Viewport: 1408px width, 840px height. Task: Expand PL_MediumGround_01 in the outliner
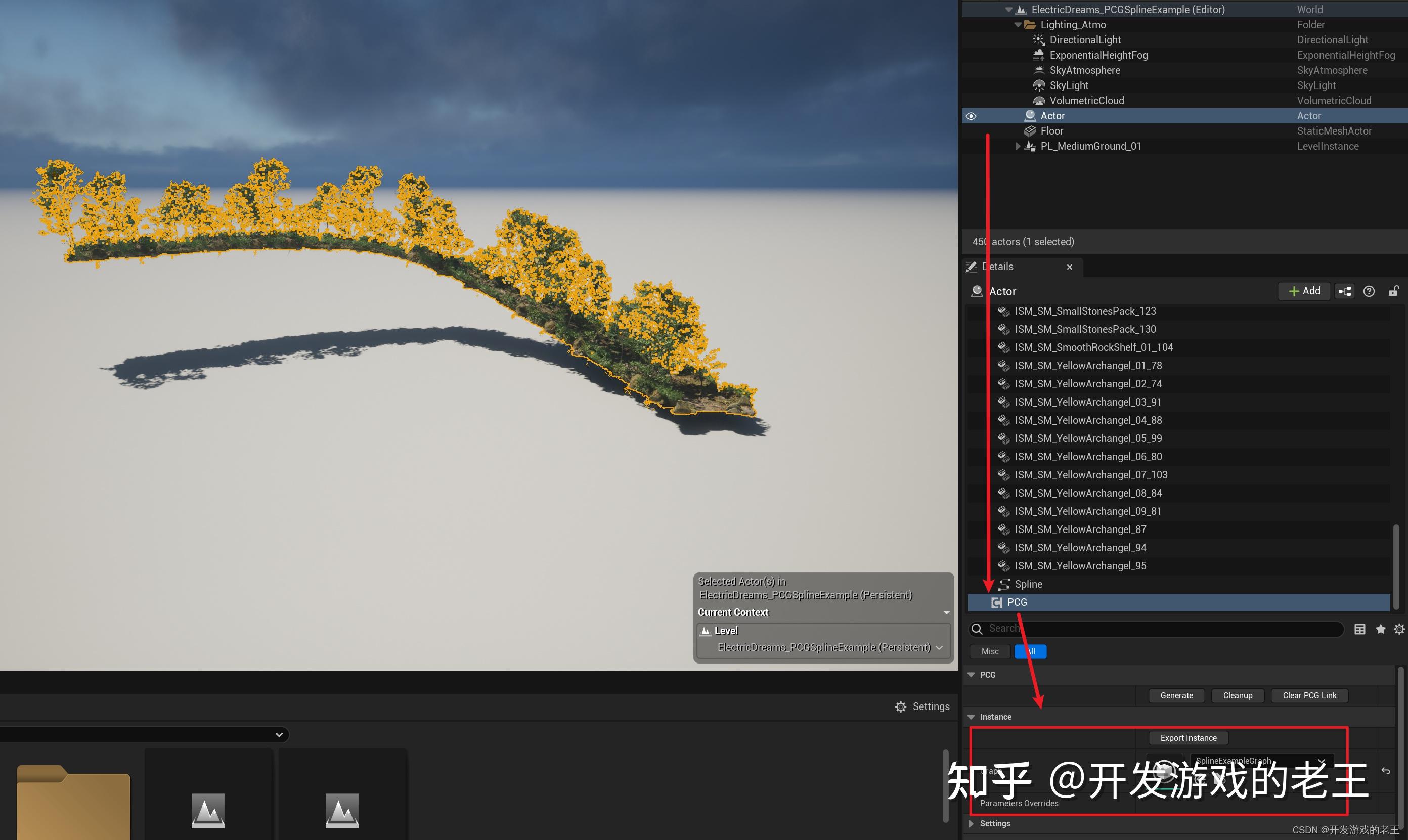(x=1018, y=146)
